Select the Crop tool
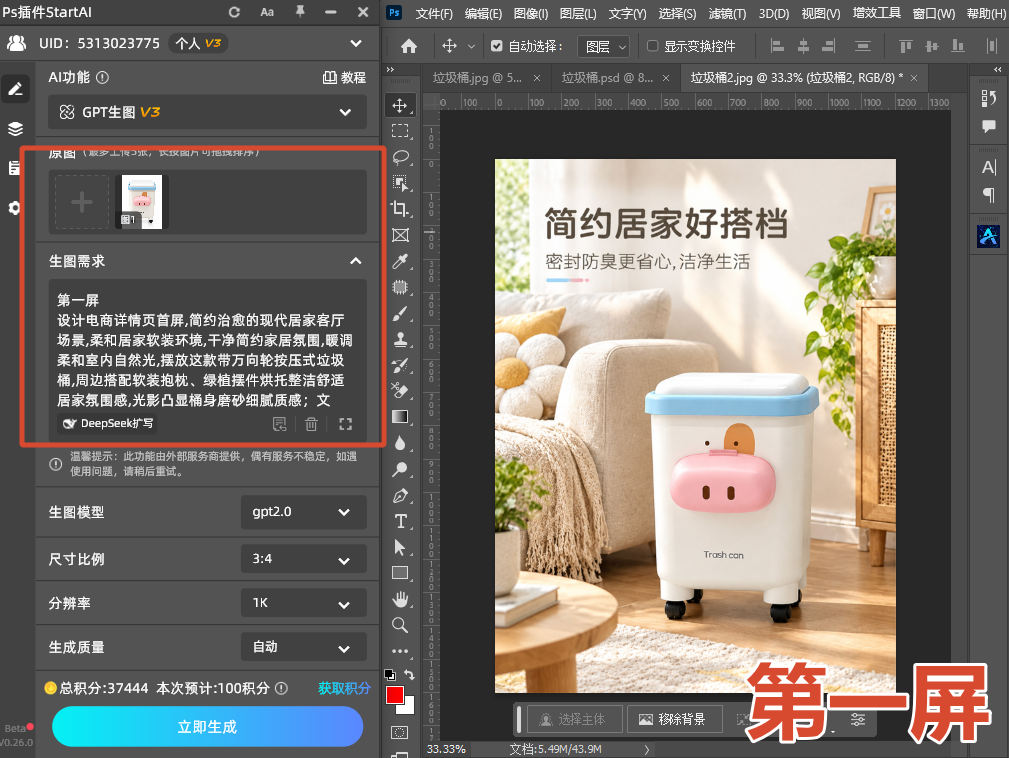 pos(400,208)
